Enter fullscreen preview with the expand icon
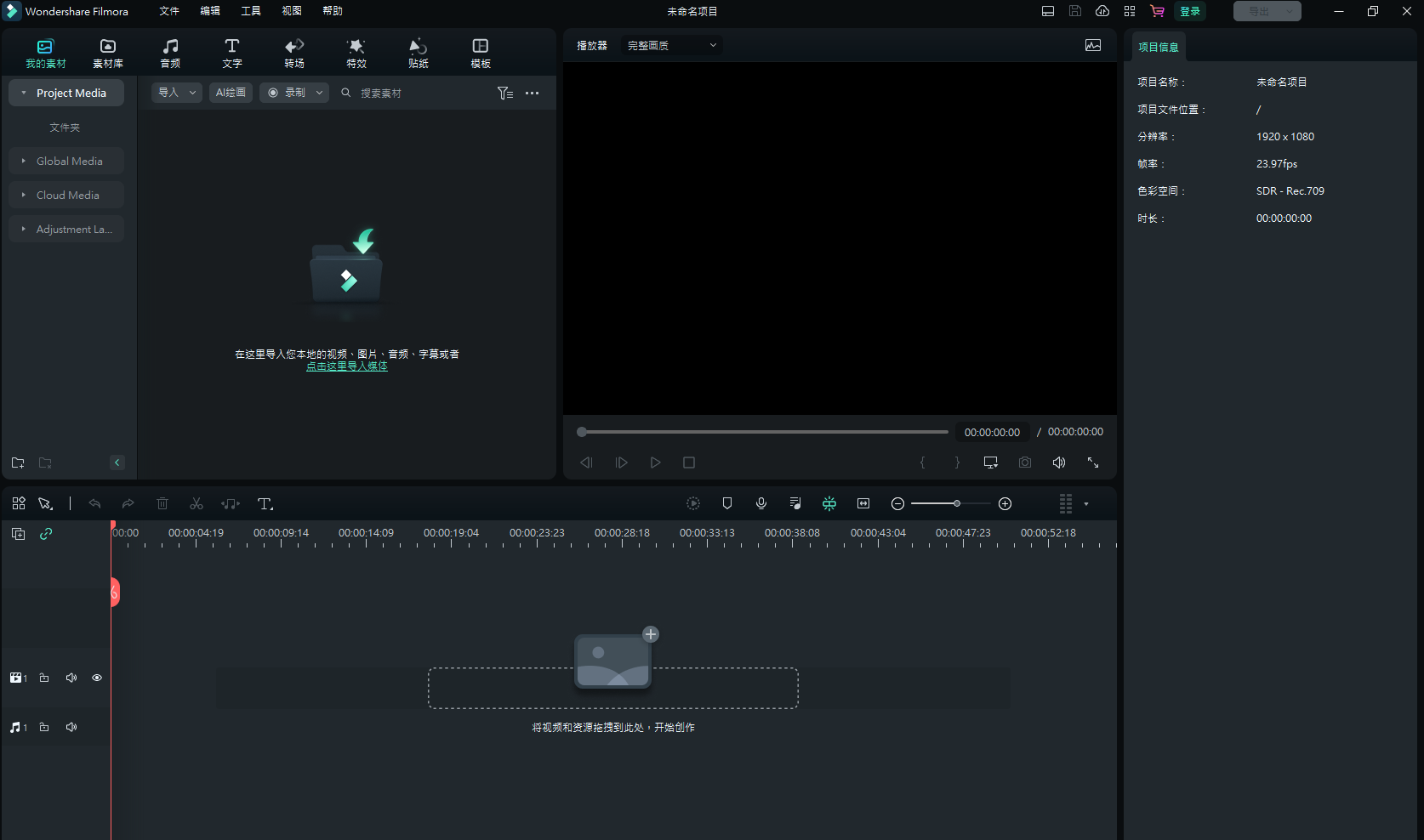Image resolution: width=1424 pixels, height=840 pixels. 1093,463
